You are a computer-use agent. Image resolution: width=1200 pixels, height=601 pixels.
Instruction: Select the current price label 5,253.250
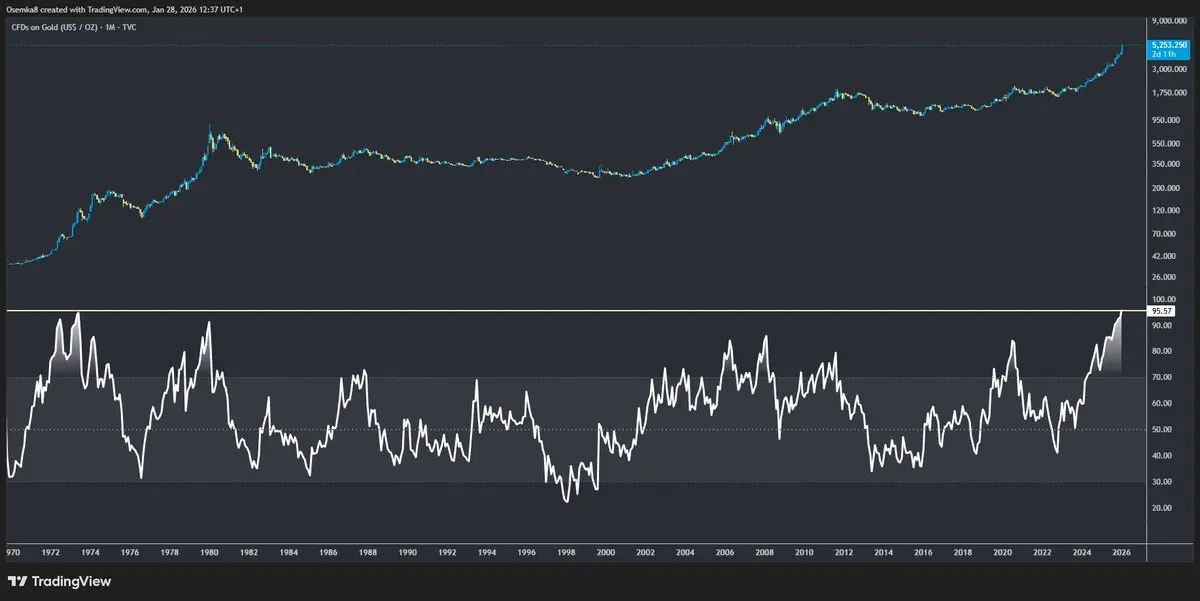click(x=1168, y=46)
